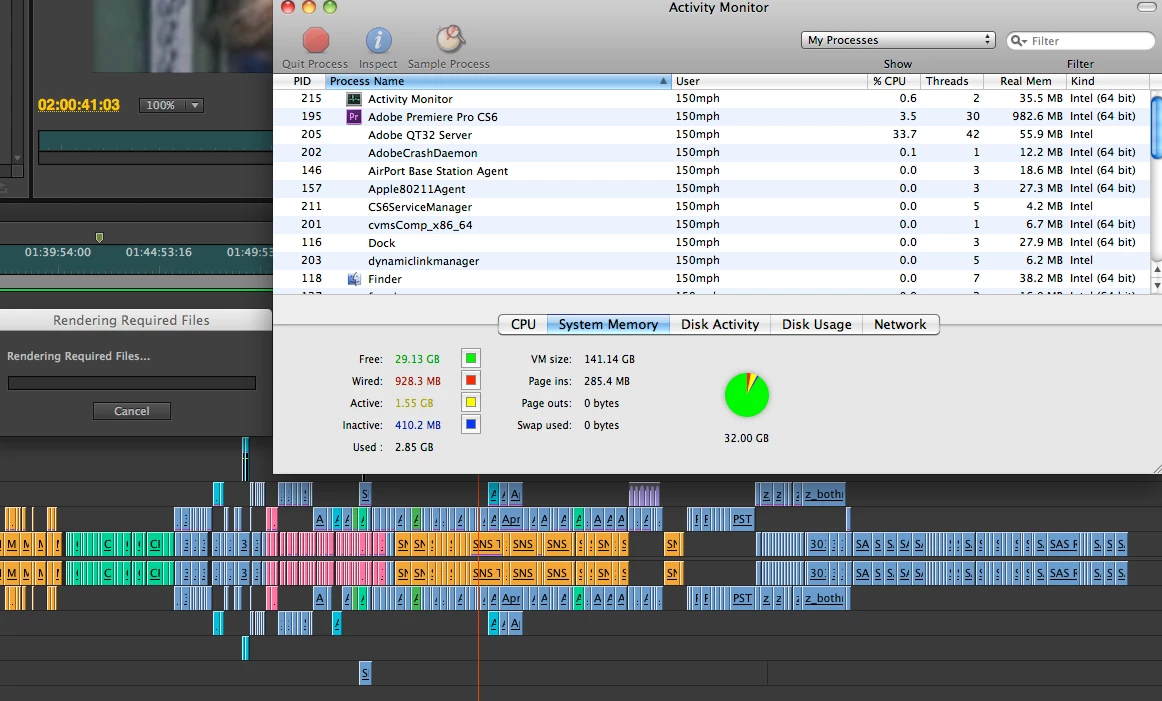Viewport: 1162px width, 701px height.
Task: Click the Real Mem column header
Action: 1025,81
